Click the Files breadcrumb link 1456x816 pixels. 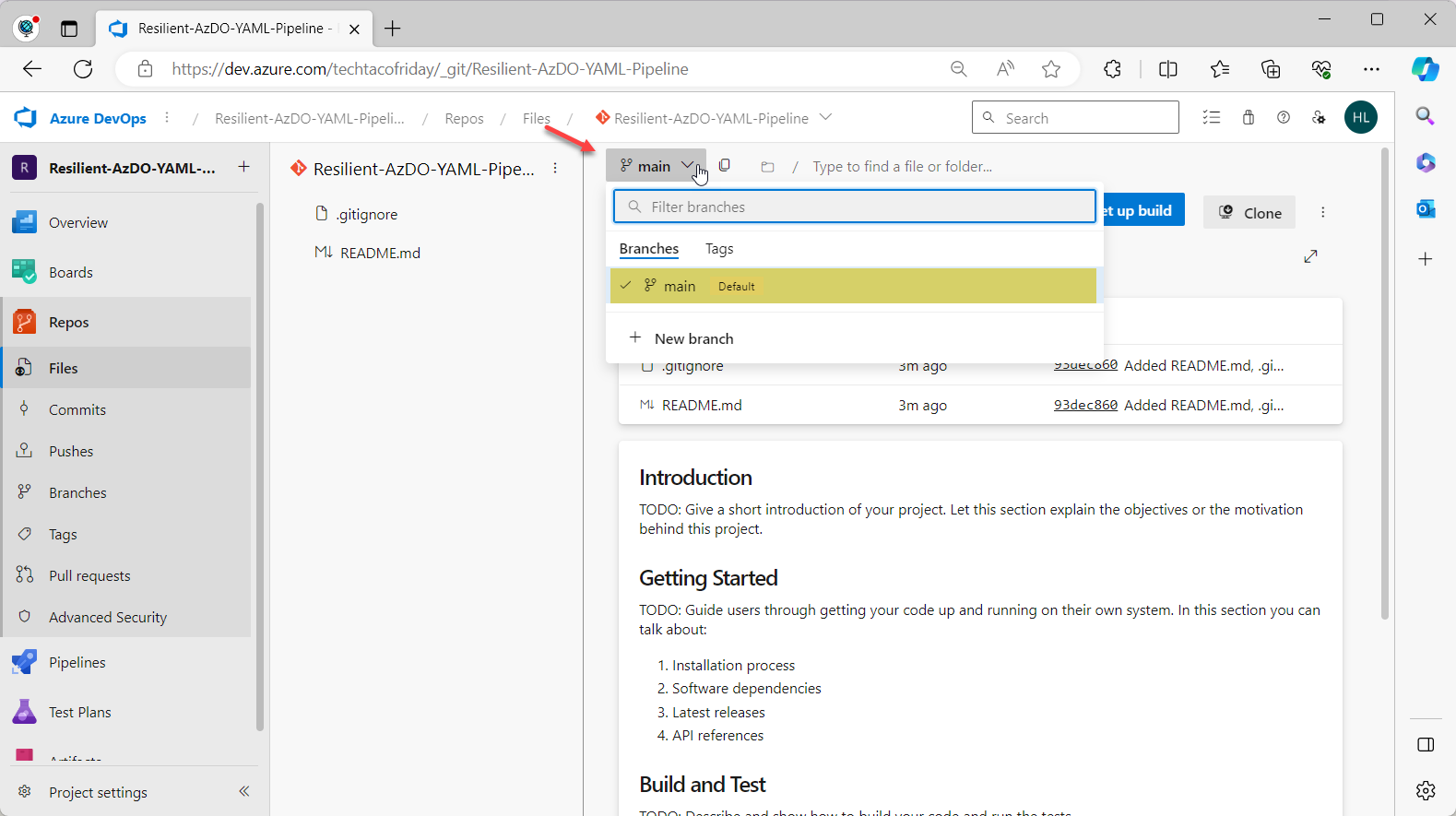pos(537,118)
